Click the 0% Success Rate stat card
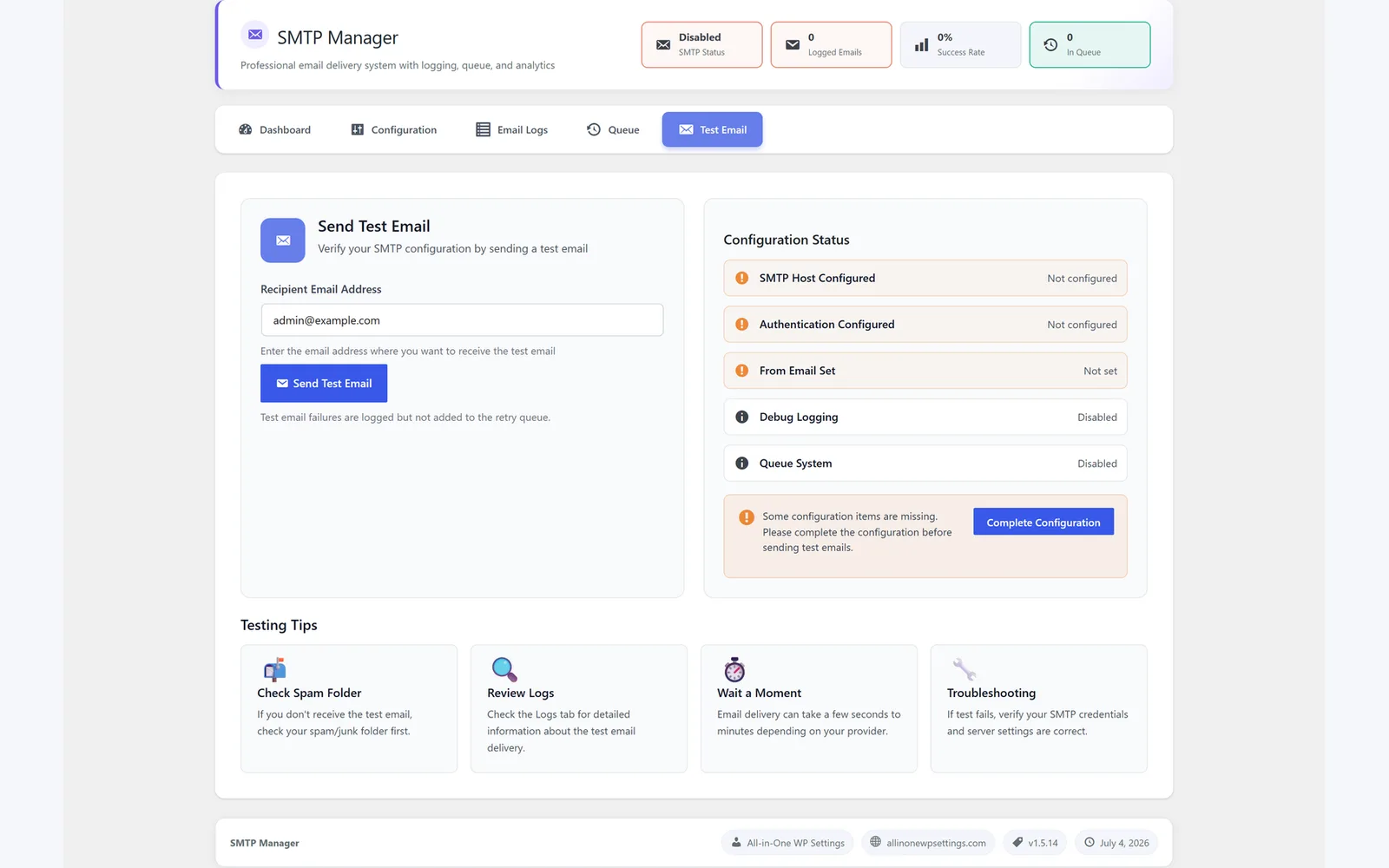1389x868 pixels. click(x=960, y=44)
